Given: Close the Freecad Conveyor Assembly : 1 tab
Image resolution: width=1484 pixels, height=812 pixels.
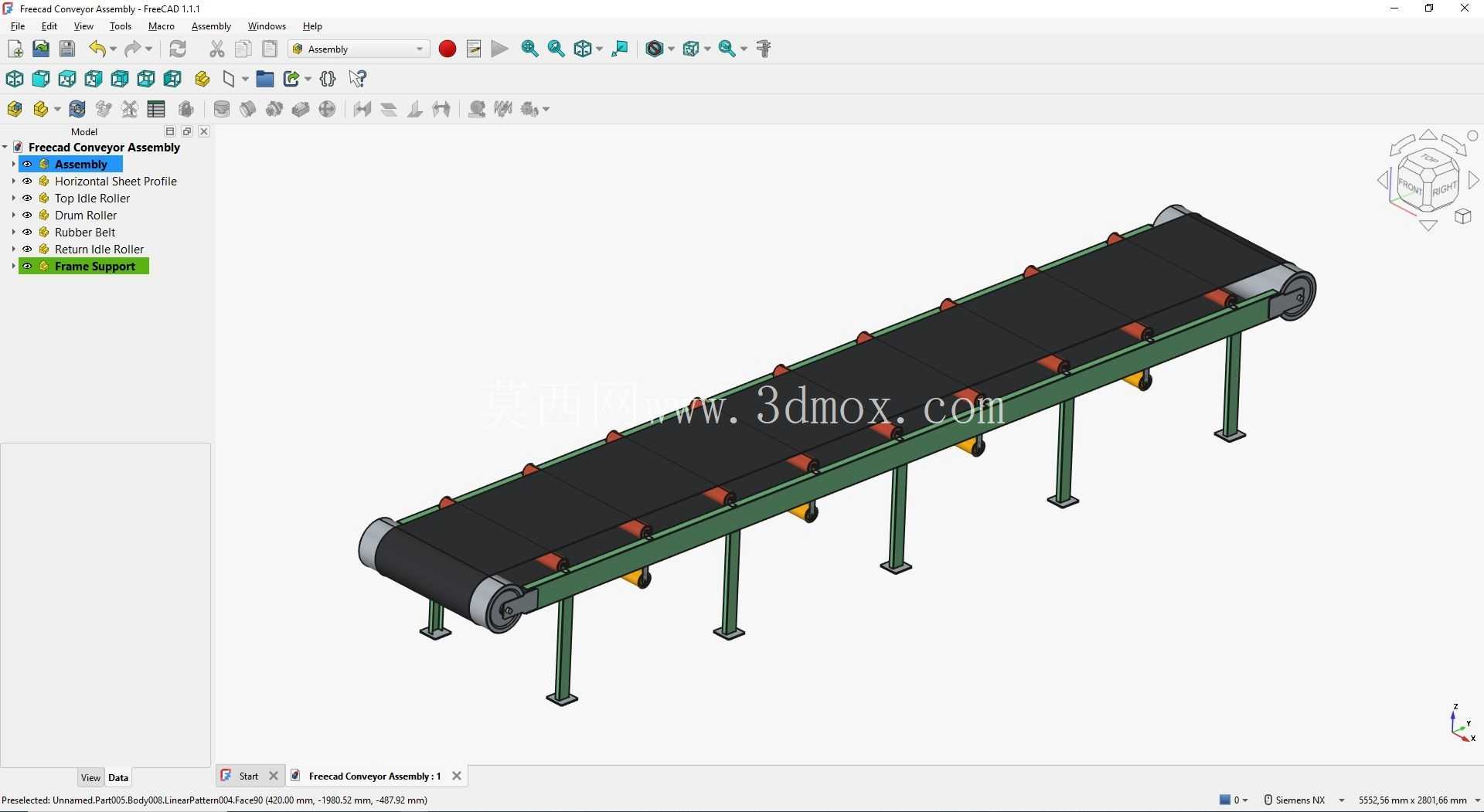Looking at the screenshot, I should tap(457, 776).
